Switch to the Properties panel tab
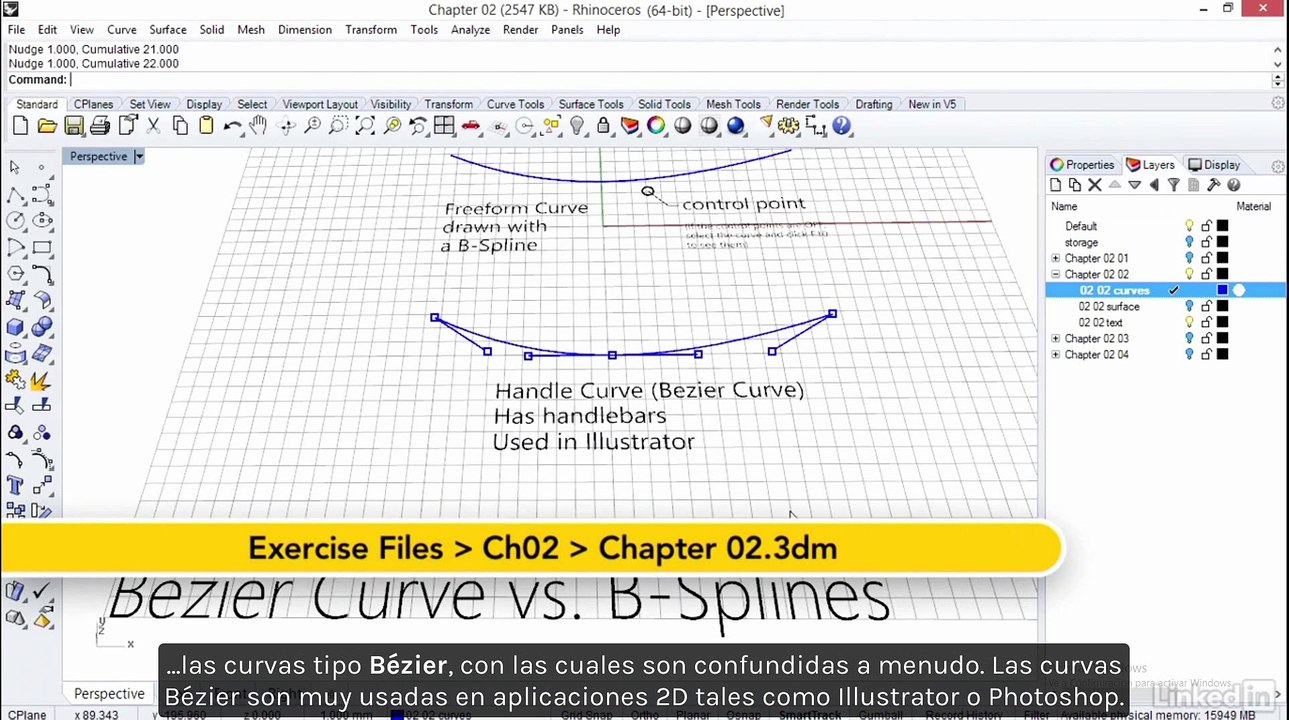The image size is (1289, 720). click(1081, 165)
